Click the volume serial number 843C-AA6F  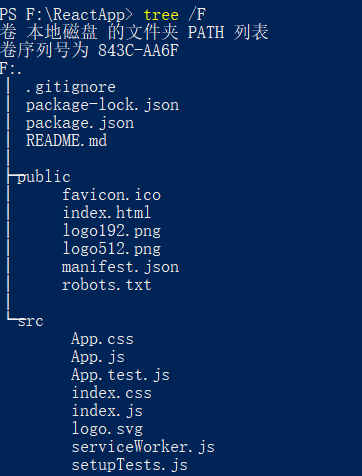coord(138,51)
